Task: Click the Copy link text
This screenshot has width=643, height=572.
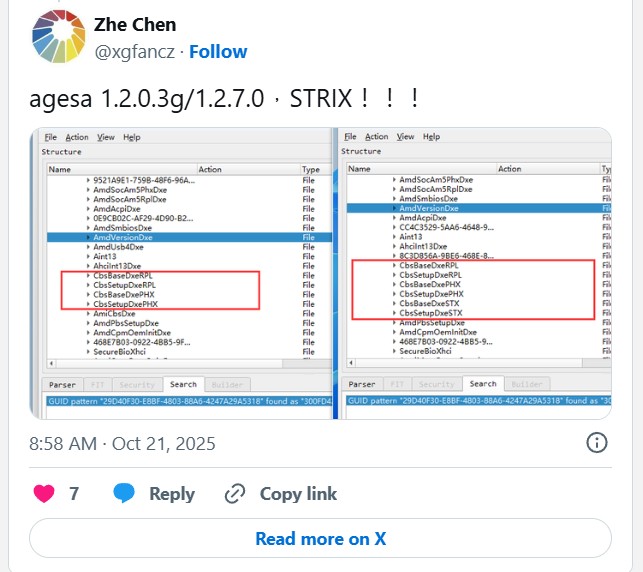Action: click(298, 494)
